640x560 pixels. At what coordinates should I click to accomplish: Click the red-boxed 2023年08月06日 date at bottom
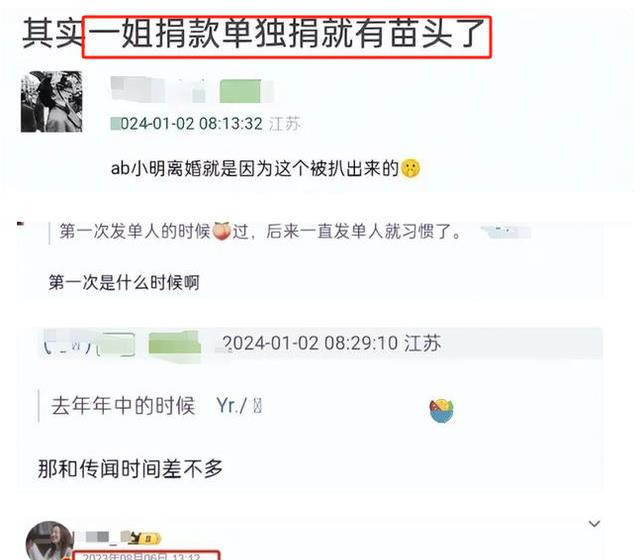(x=146, y=556)
